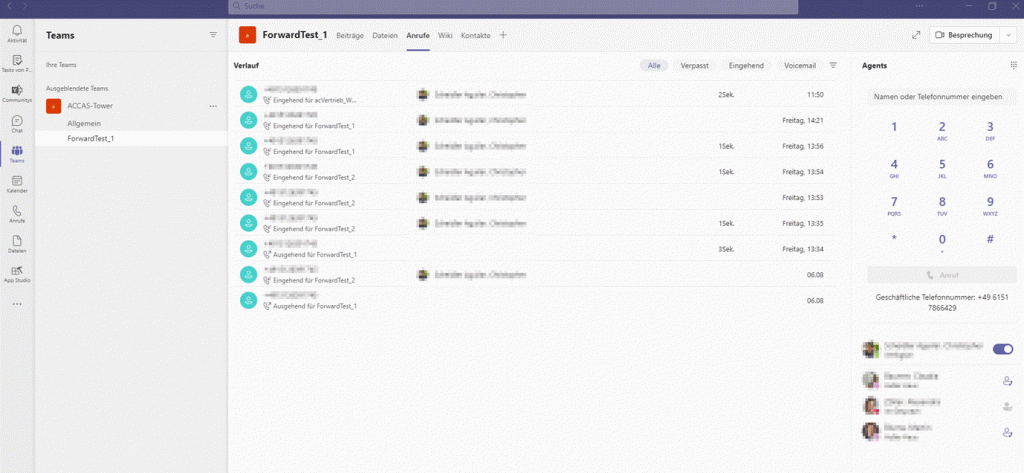Click the ForwardTest_1 channel avatar icon
Image resolution: width=1024 pixels, height=473 pixels.
[x=247, y=35]
